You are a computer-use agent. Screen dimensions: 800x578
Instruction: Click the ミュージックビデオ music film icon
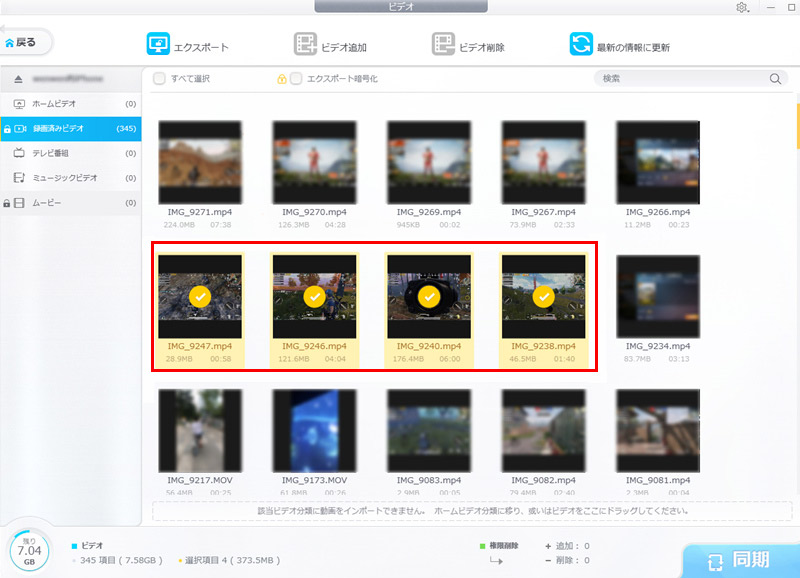[19, 178]
